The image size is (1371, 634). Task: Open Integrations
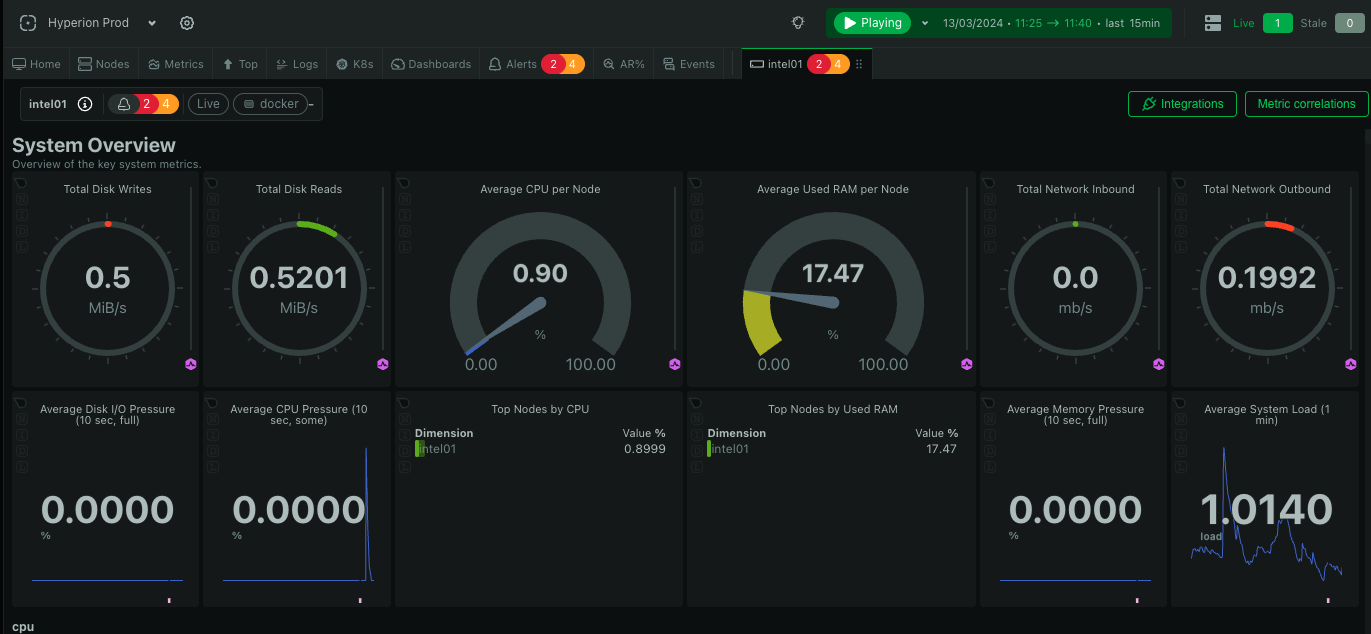1182,103
